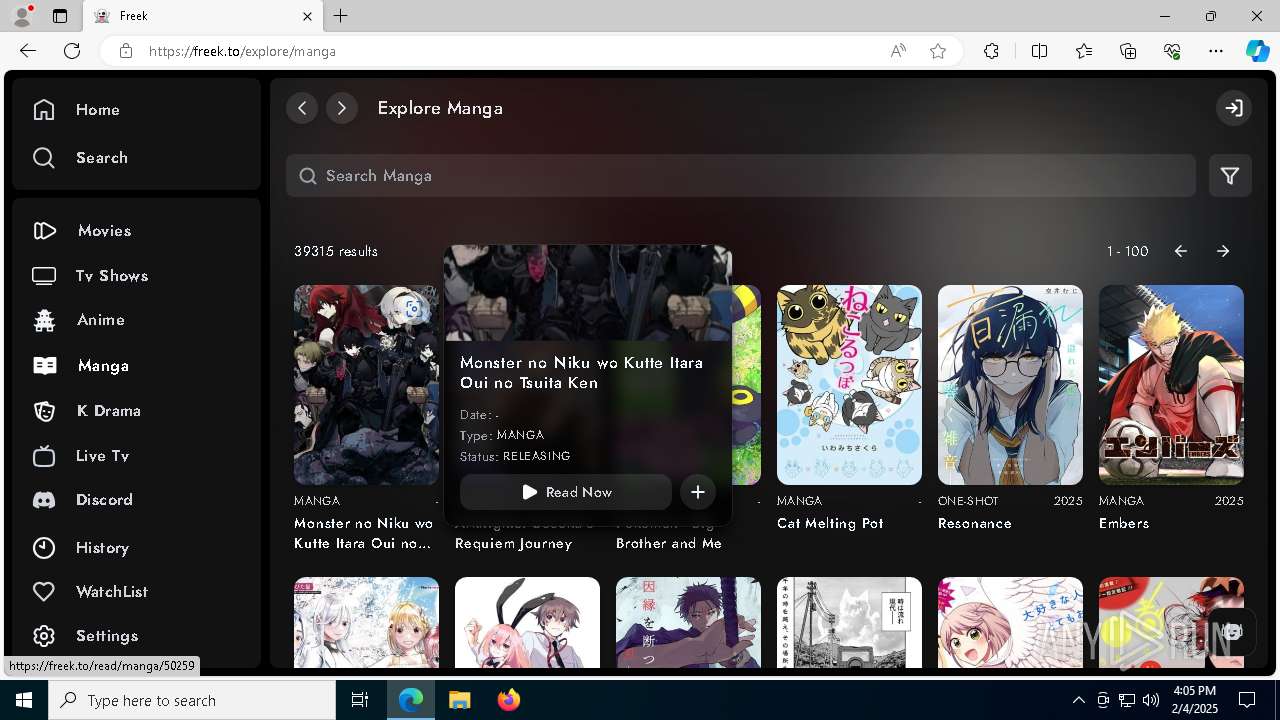
Task: Open Cat Melting Pot cover
Action: click(x=849, y=385)
